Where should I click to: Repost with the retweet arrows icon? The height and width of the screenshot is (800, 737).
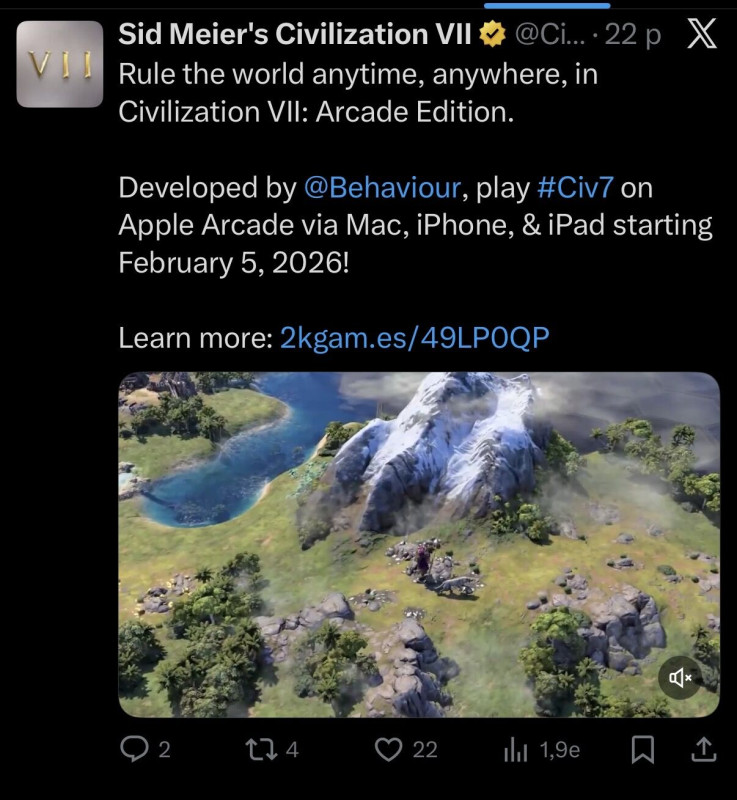[261, 749]
